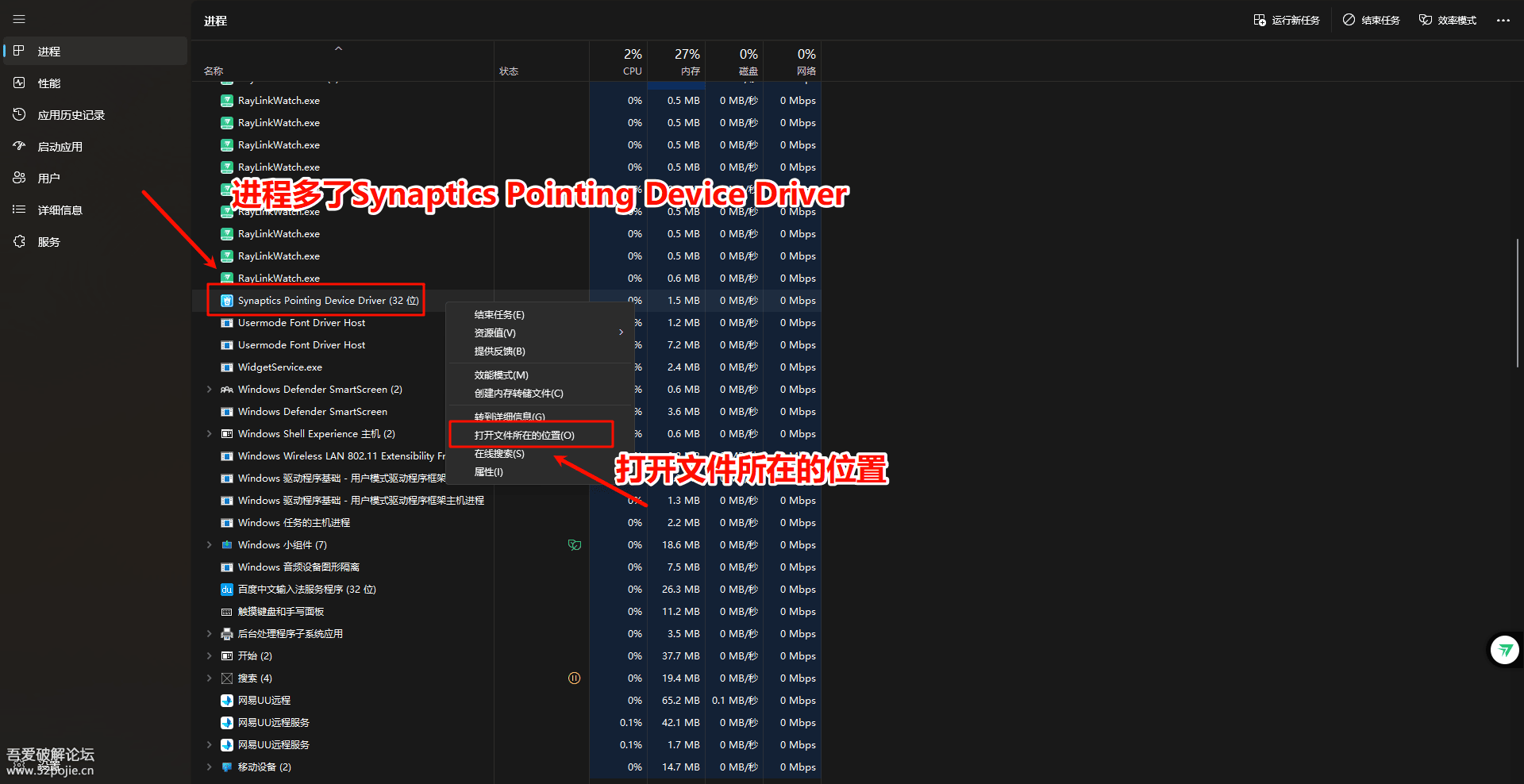Expand the Windows 小组件 (7) group
The width and height of the screenshot is (1524, 784).
(x=209, y=545)
